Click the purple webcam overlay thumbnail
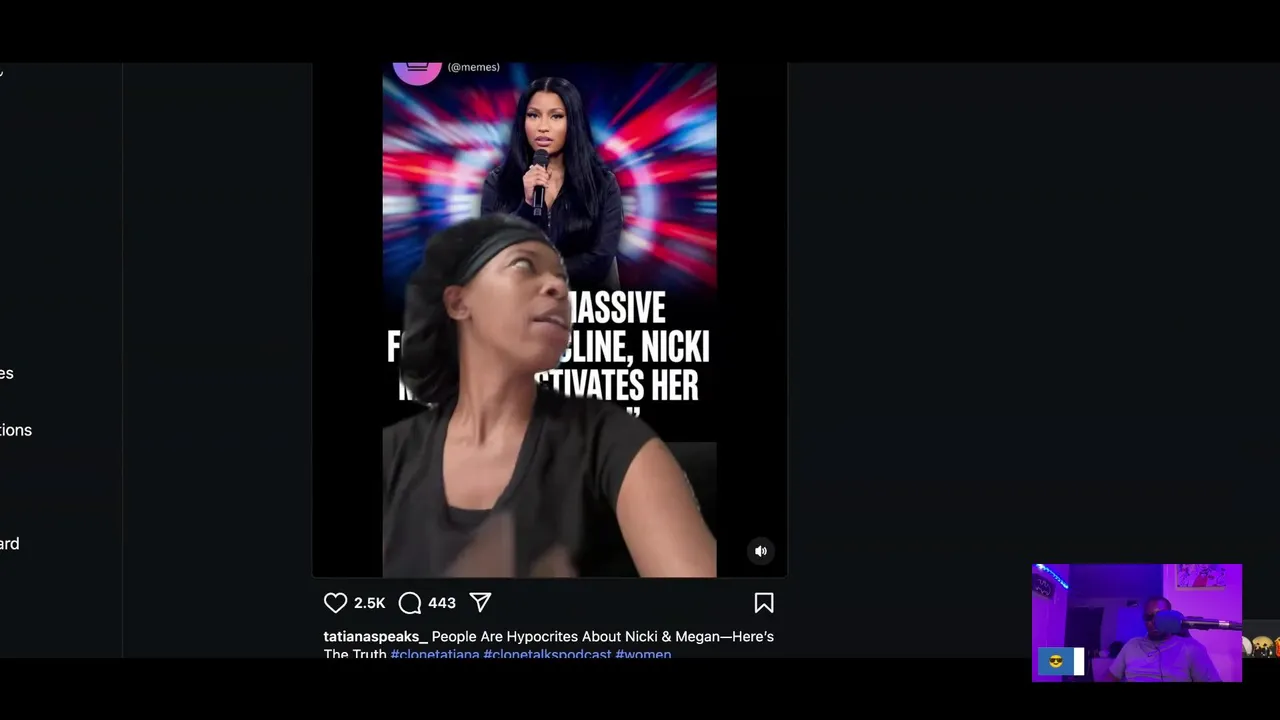 1137,623
